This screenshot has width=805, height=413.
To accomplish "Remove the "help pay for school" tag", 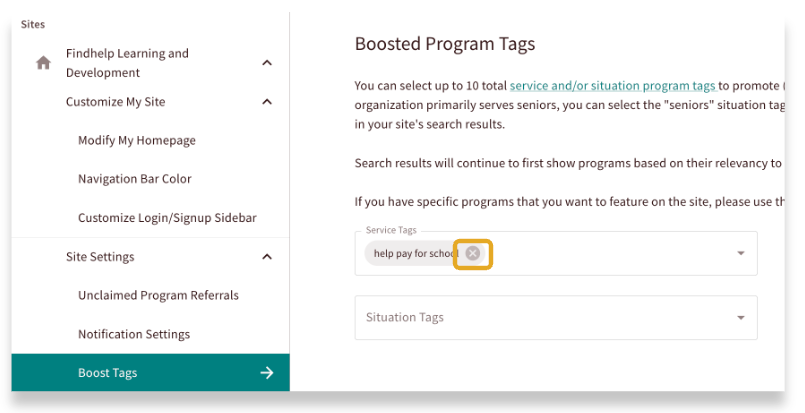I will click(473, 254).
